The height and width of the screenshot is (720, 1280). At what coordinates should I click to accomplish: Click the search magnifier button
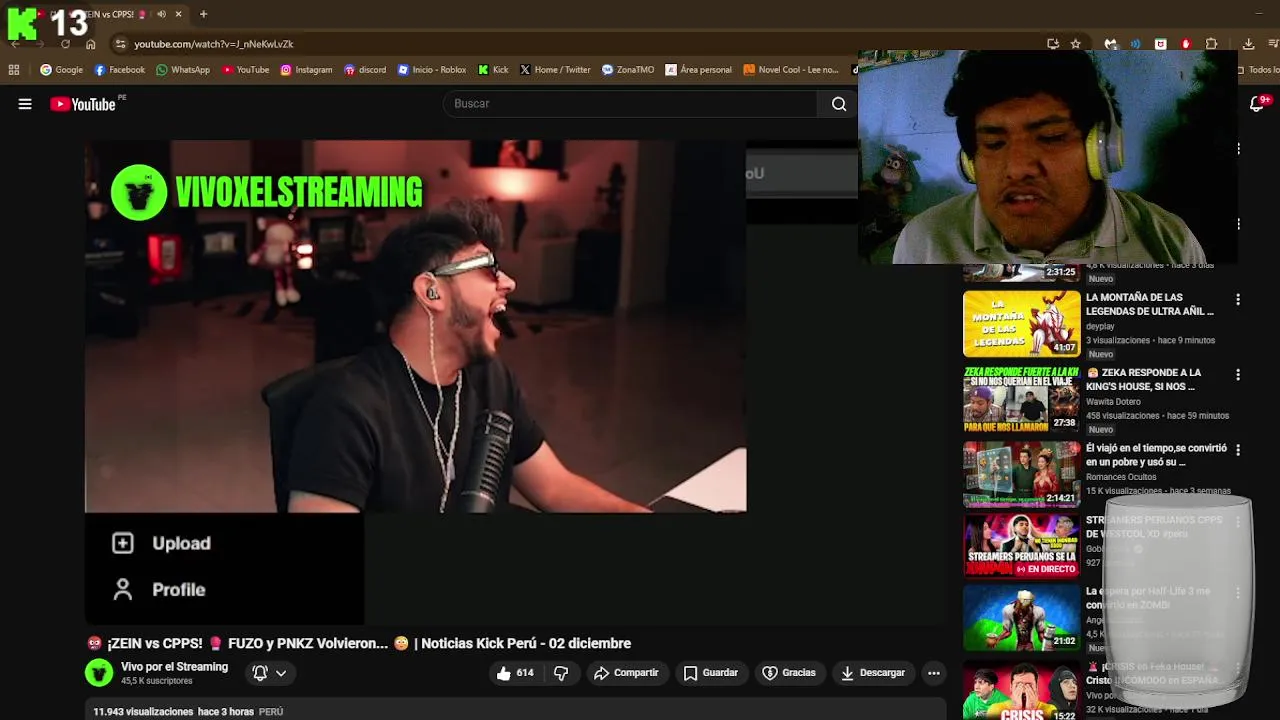839,104
